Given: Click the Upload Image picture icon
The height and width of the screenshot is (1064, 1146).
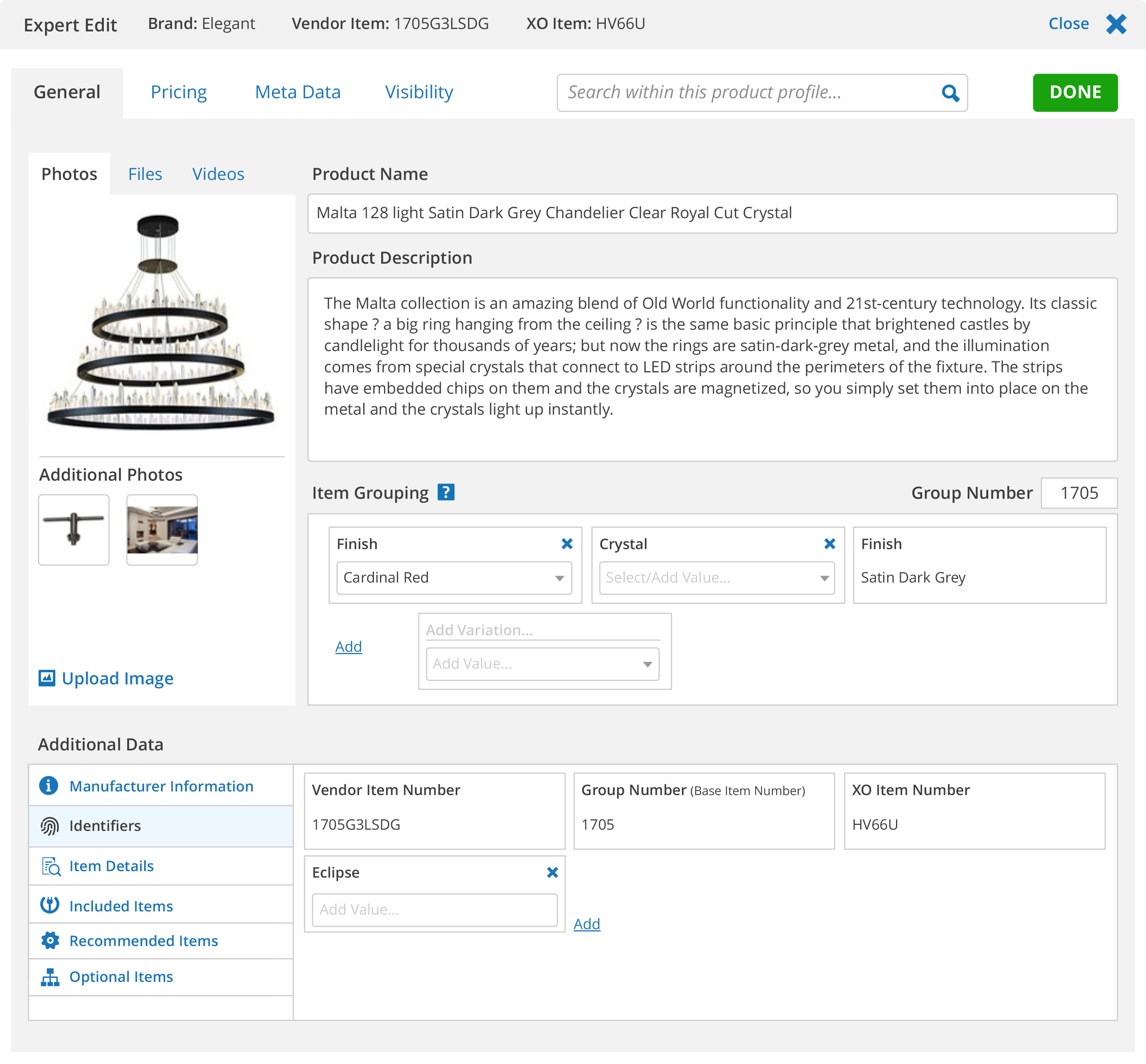Looking at the screenshot, I should (x=47, y=678).
